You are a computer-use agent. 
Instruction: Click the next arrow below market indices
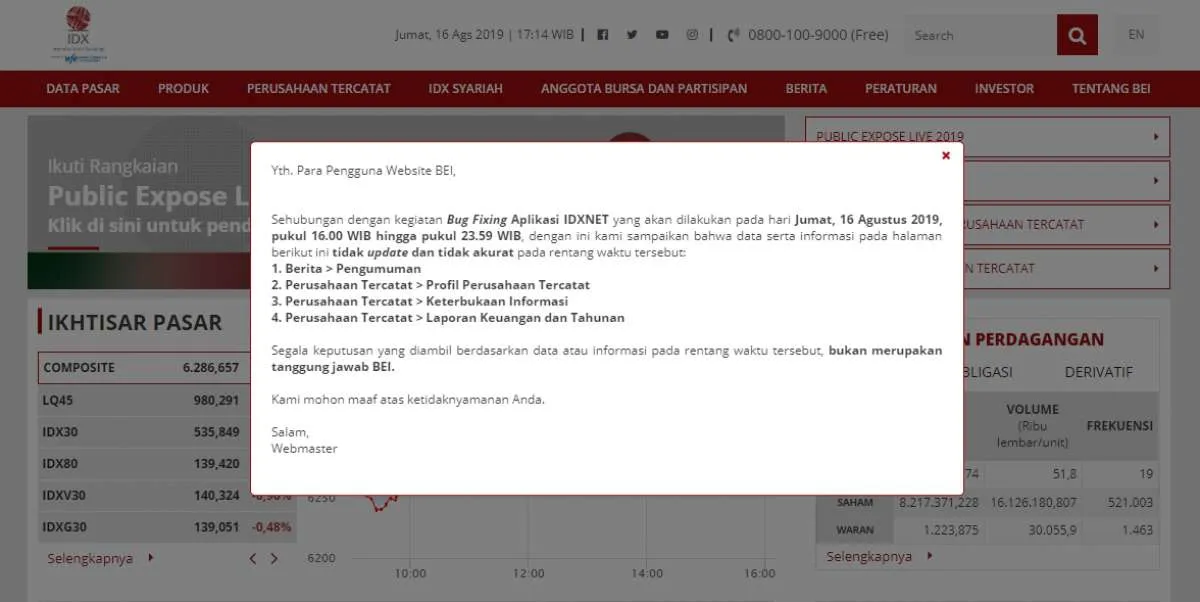272,559
